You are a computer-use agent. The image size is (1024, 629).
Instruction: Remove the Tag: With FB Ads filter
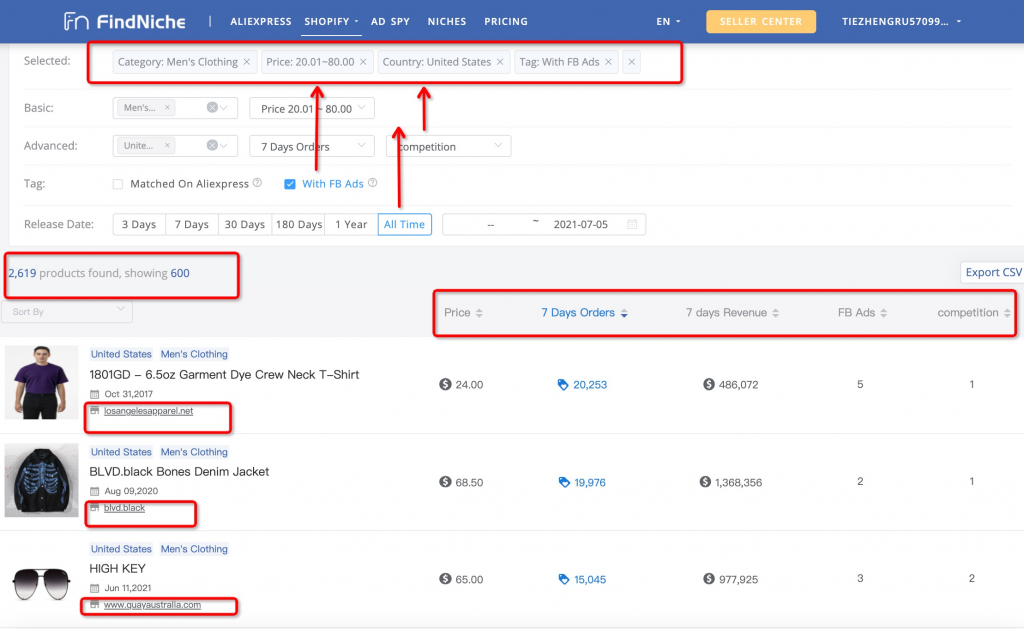click(x=608, y=62)
